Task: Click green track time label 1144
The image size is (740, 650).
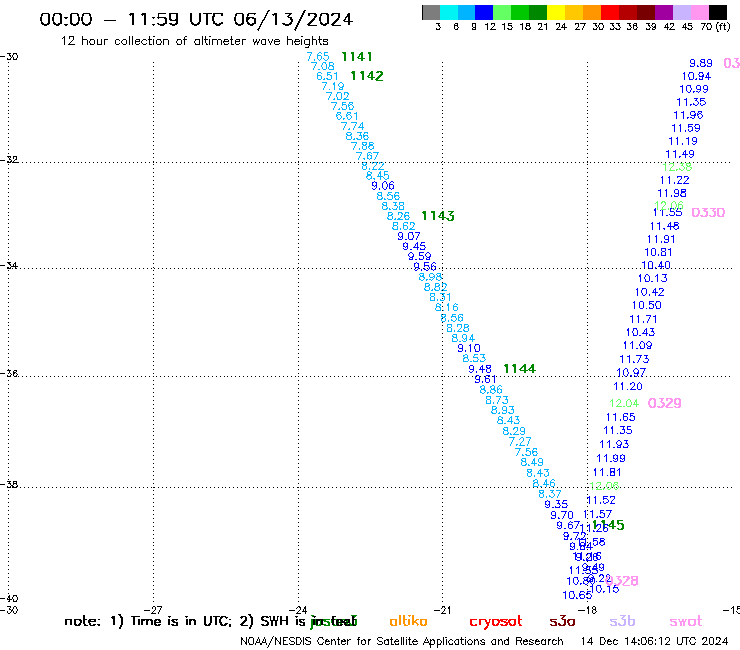Action: point(519,369)
